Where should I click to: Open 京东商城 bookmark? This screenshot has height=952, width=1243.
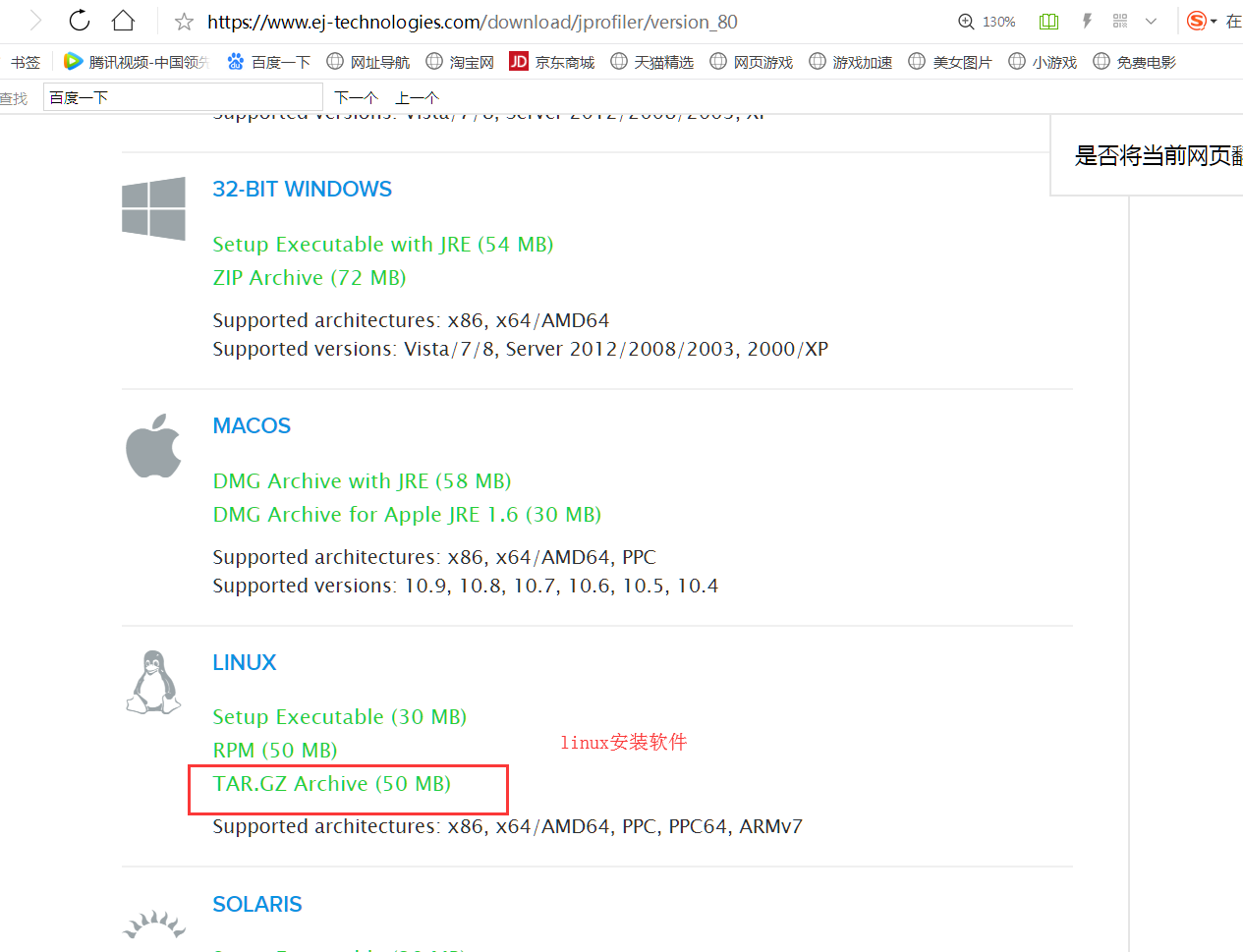[552, 62]
